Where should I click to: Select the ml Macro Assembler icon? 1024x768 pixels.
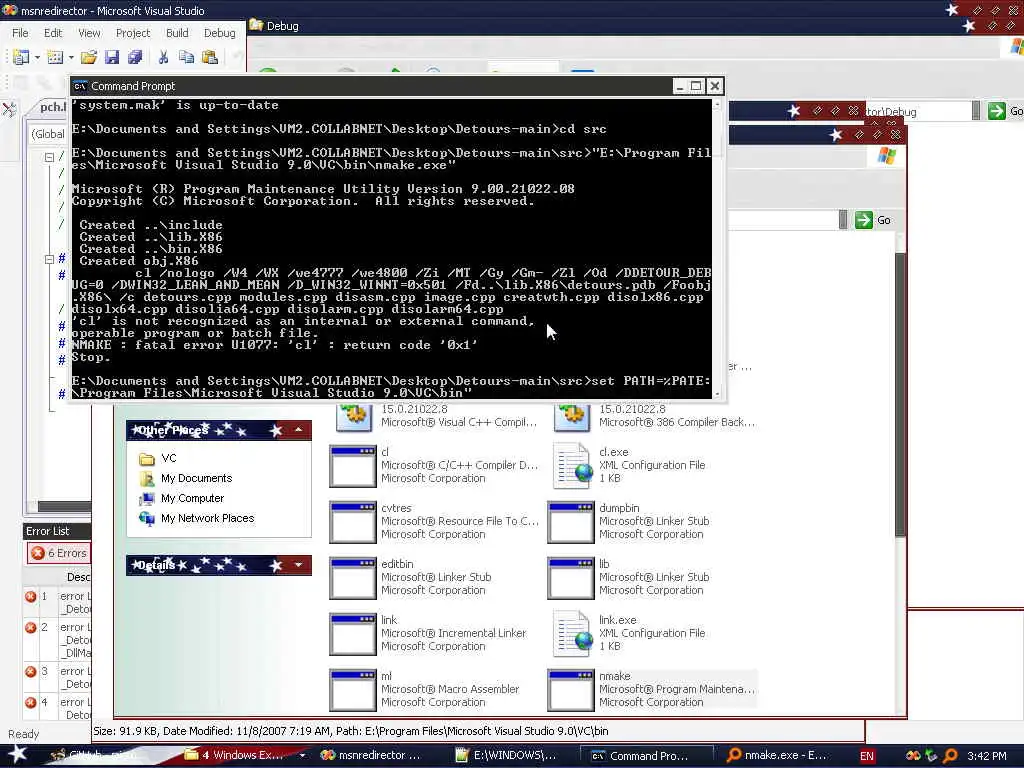tap(353, 690)
